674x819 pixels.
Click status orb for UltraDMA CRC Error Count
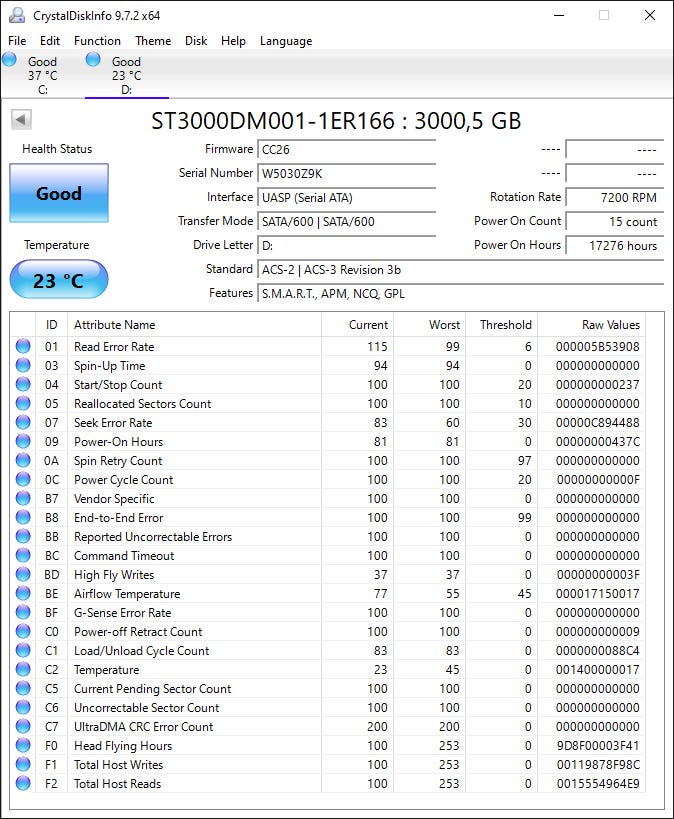click(x=23, y=727)
